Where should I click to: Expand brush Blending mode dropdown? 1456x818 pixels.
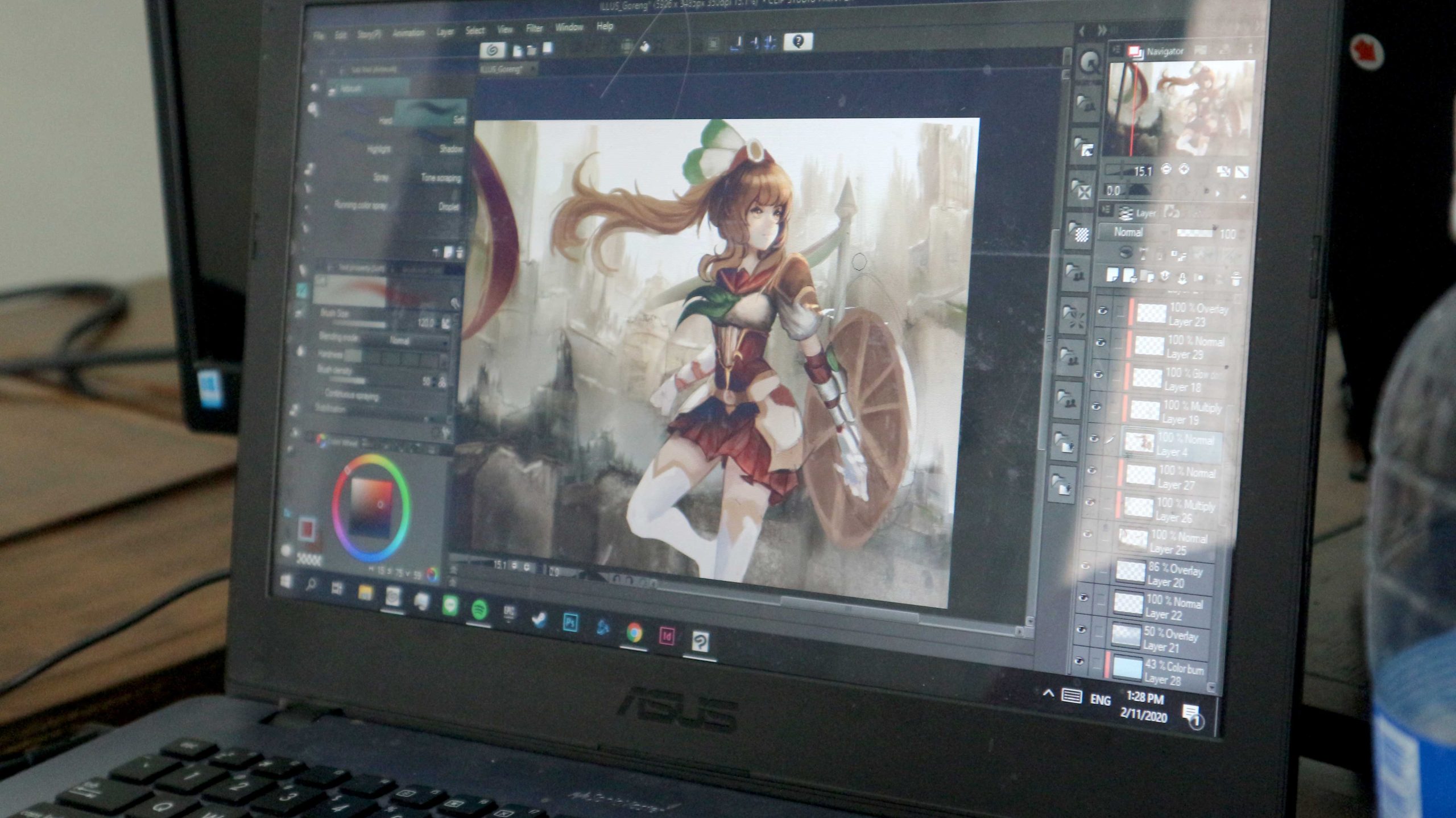pos(417,341)
